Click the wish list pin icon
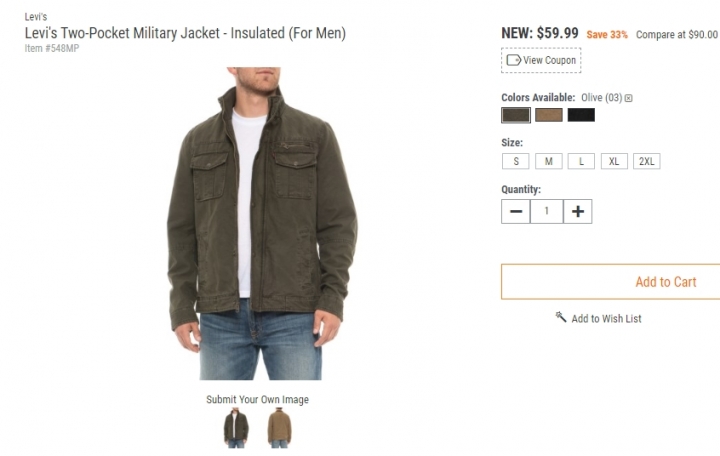 pos(561,318)
